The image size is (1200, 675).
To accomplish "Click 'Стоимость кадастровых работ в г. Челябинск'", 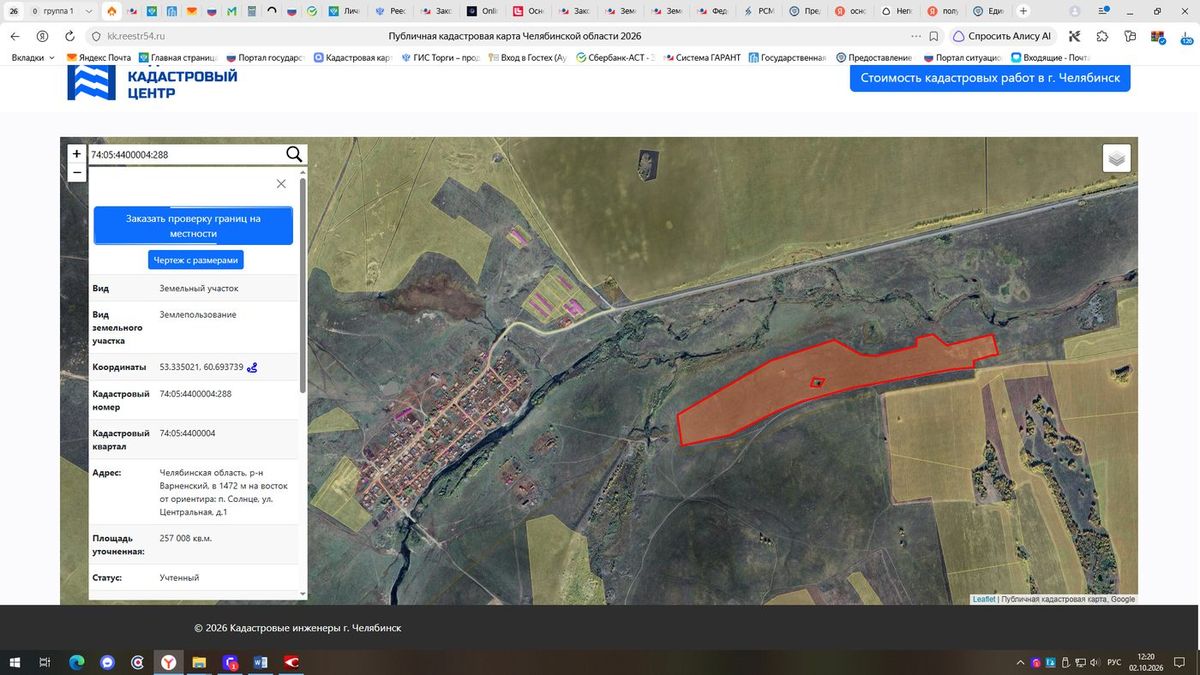I will tap(990, 78).
